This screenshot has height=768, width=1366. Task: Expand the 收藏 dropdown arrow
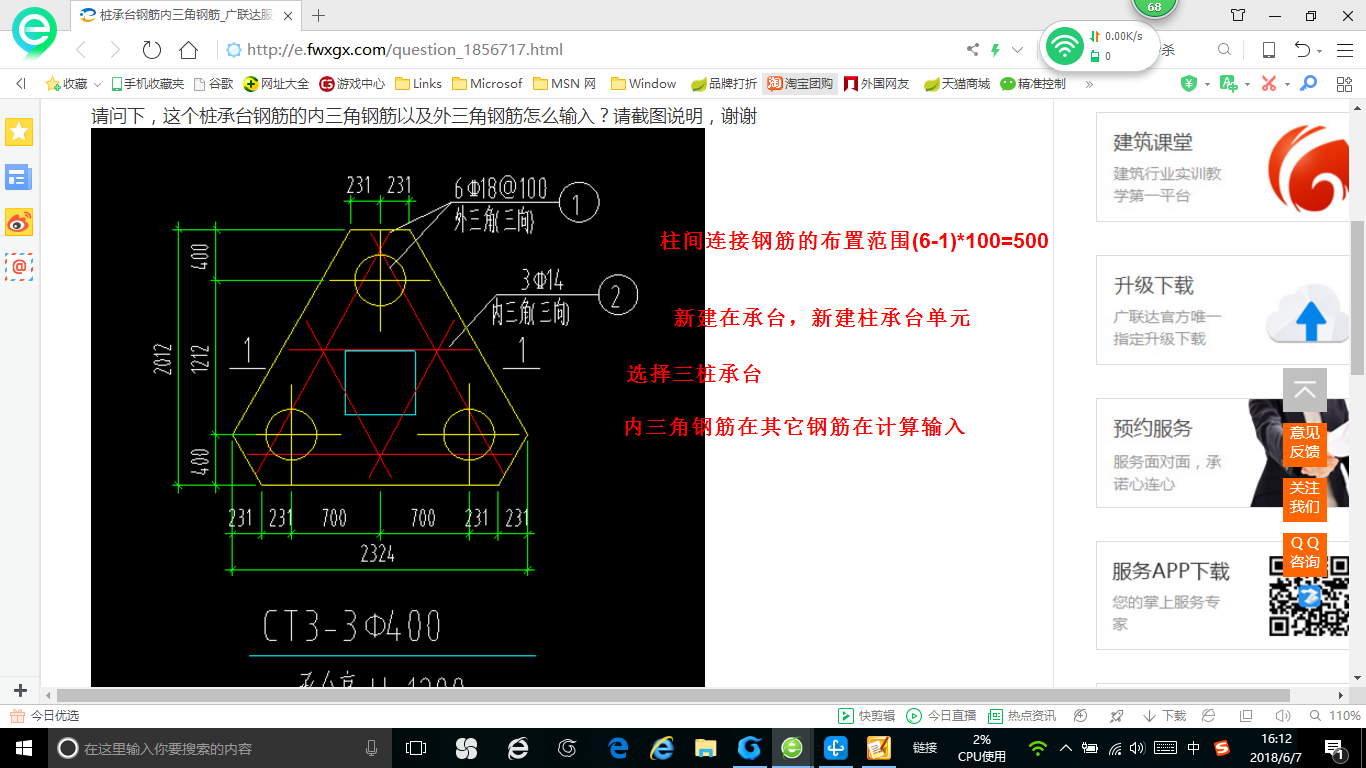point(97,85)
